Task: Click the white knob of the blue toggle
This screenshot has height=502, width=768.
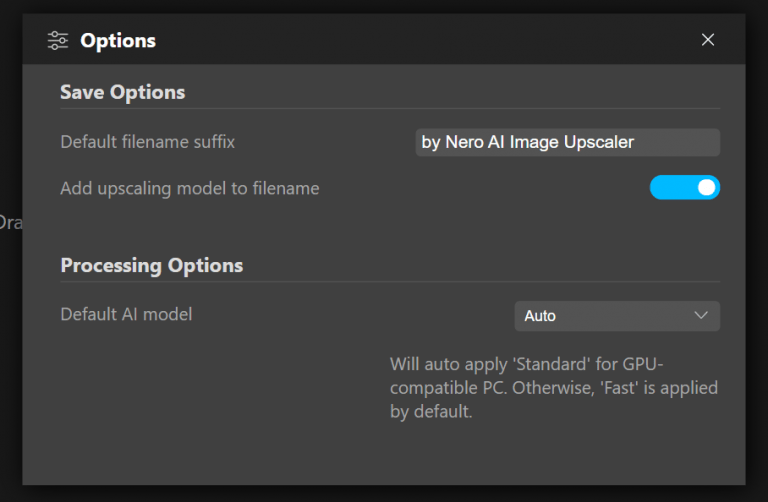Action: 706,188
